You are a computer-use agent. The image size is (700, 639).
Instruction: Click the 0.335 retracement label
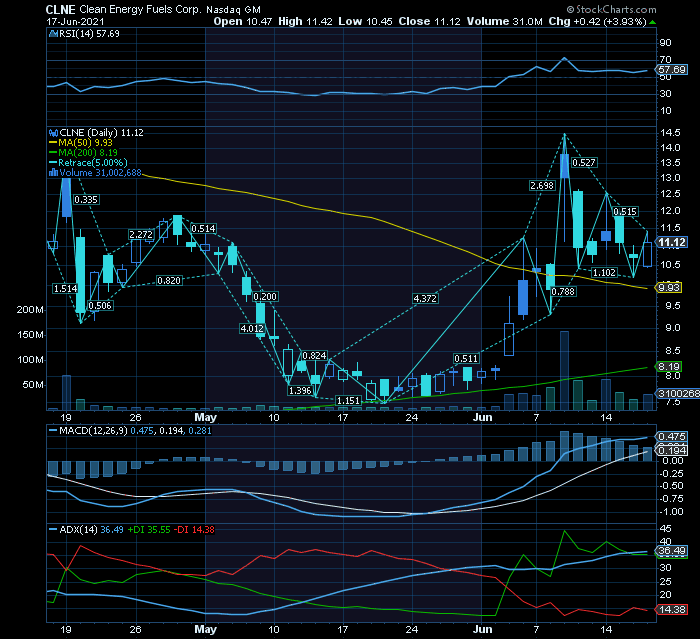point(86,200)
